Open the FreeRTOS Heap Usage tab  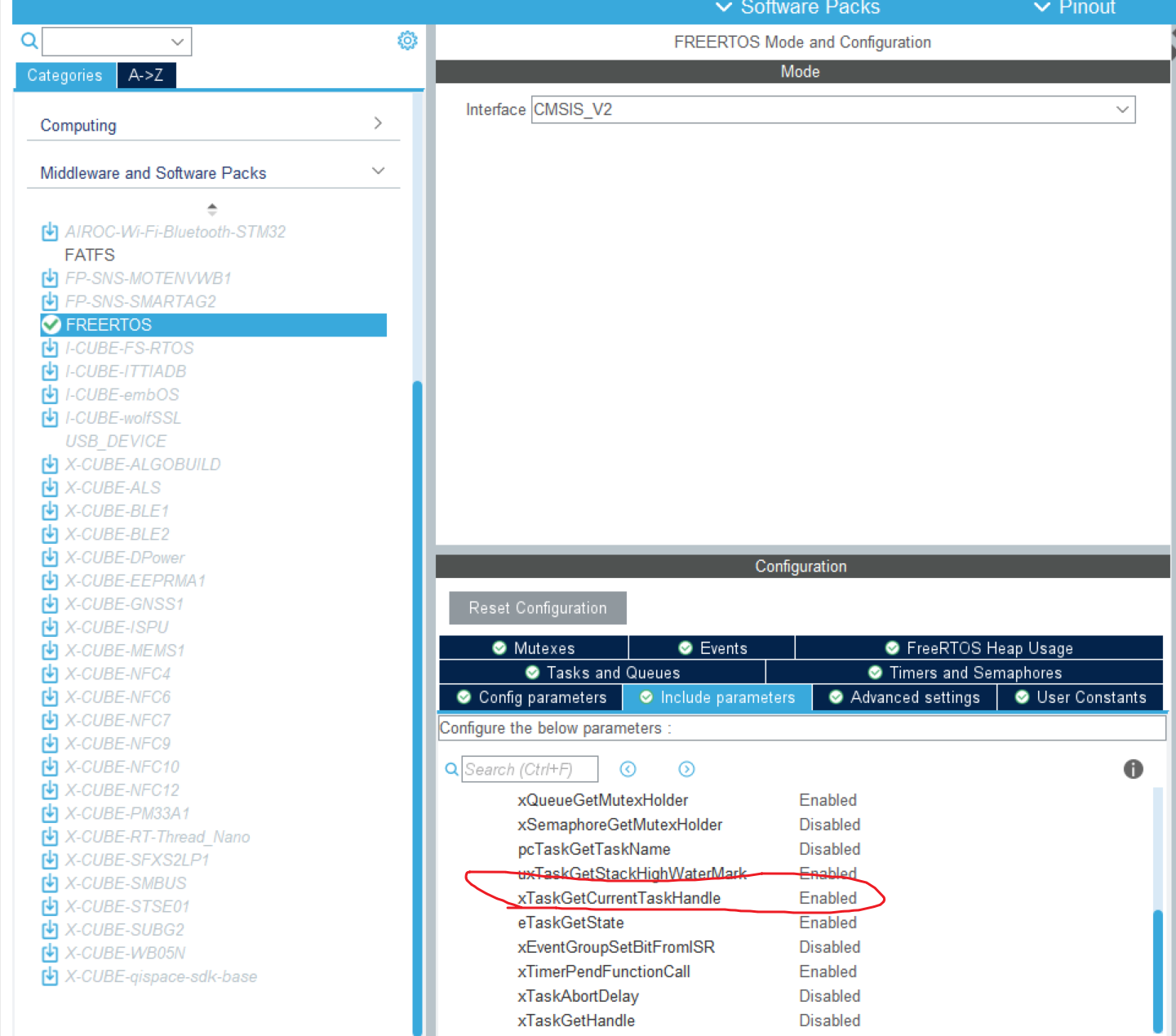[979, 647]
